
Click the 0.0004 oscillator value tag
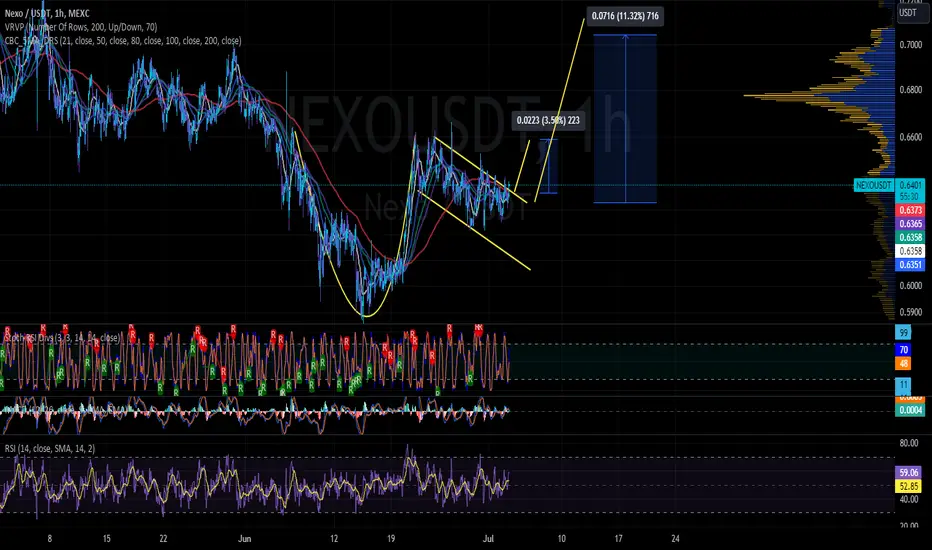[910, 410]
